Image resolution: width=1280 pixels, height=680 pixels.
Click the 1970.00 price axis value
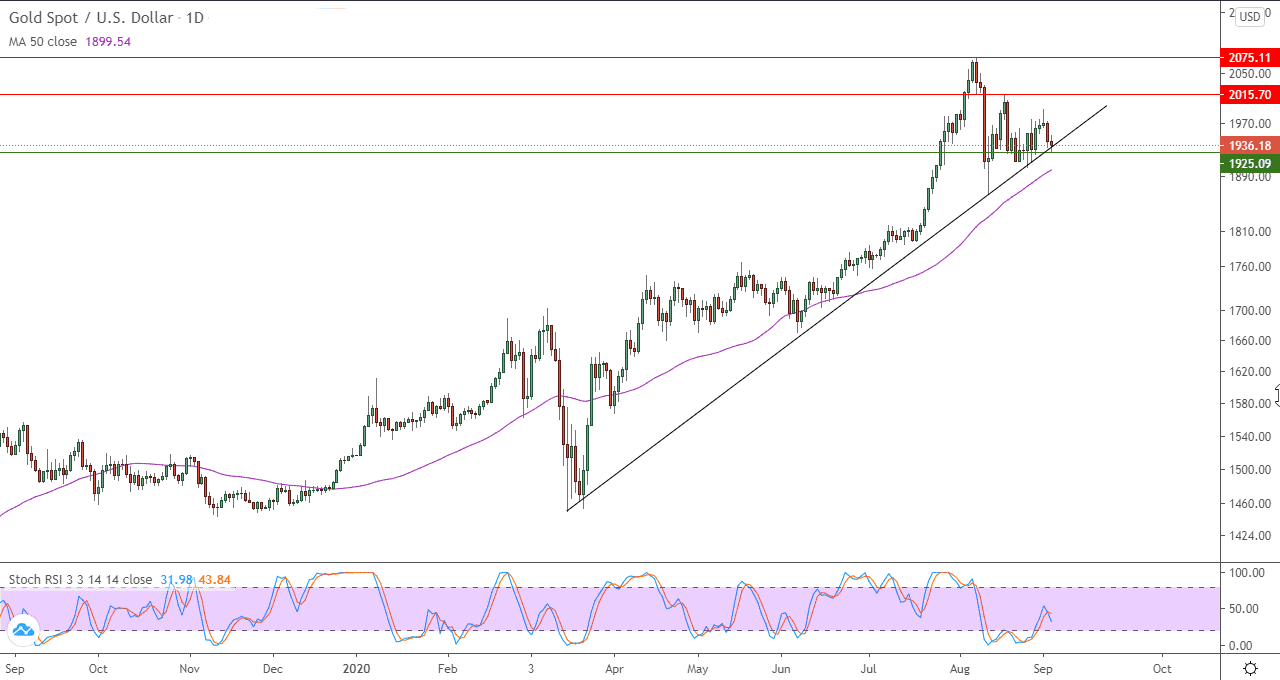(1250, 124)
